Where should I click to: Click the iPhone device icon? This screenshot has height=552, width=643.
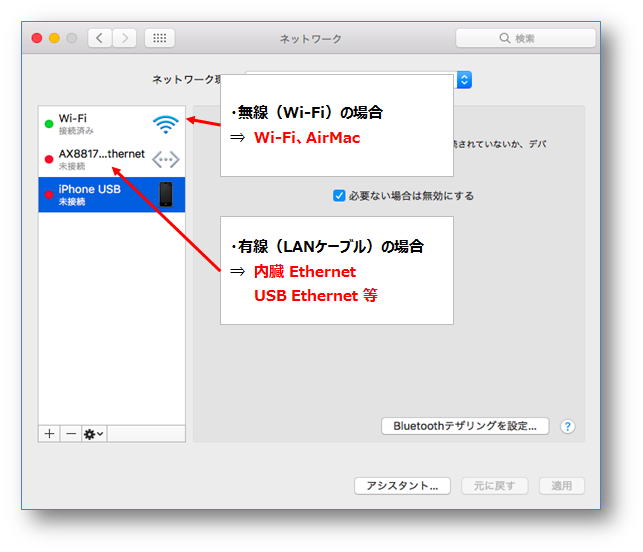click(166, 194)
